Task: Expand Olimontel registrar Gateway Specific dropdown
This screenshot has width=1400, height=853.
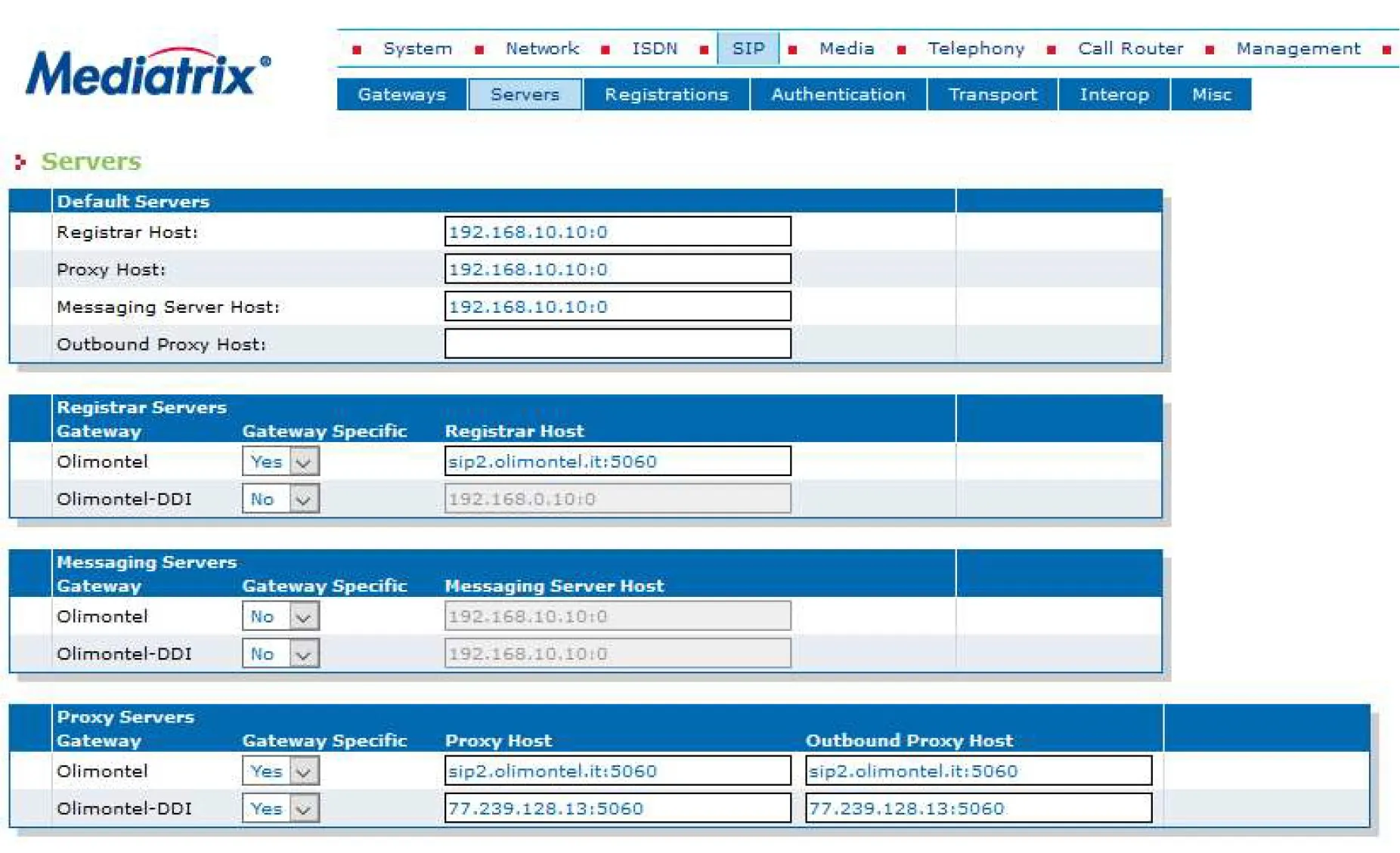Action: click(x=280, y=462)
